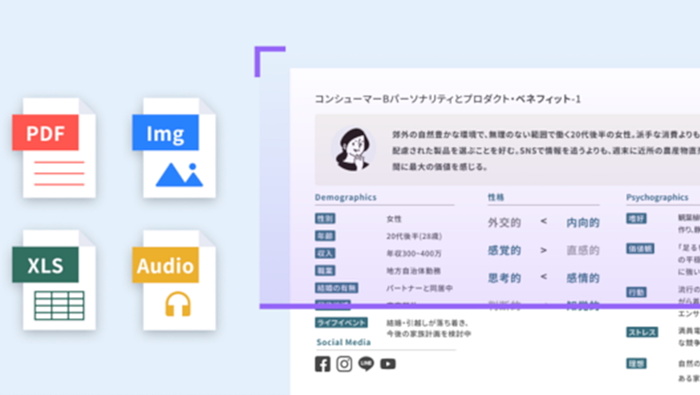Click the 結婚の有無 tag label

pyautogui.click(x=336, y=288)
